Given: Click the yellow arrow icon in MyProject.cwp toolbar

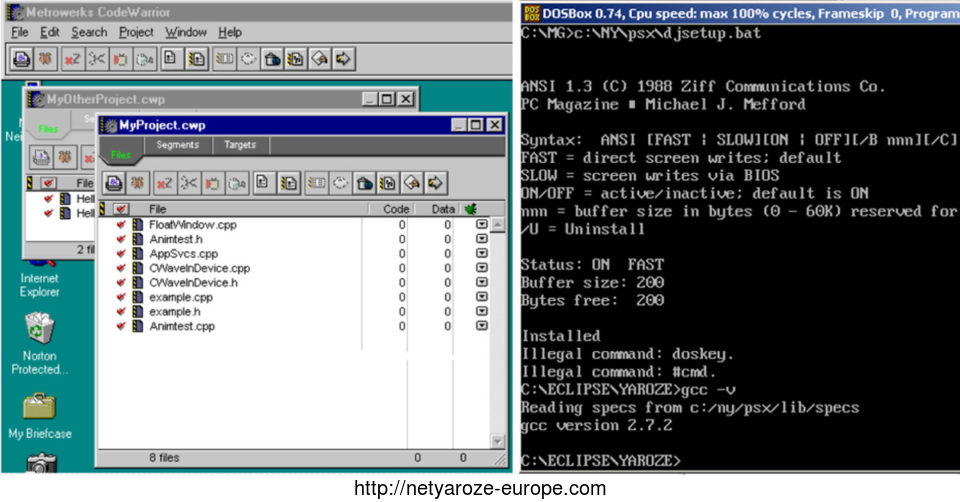Looking at the screenshot, I should (436, 183).
